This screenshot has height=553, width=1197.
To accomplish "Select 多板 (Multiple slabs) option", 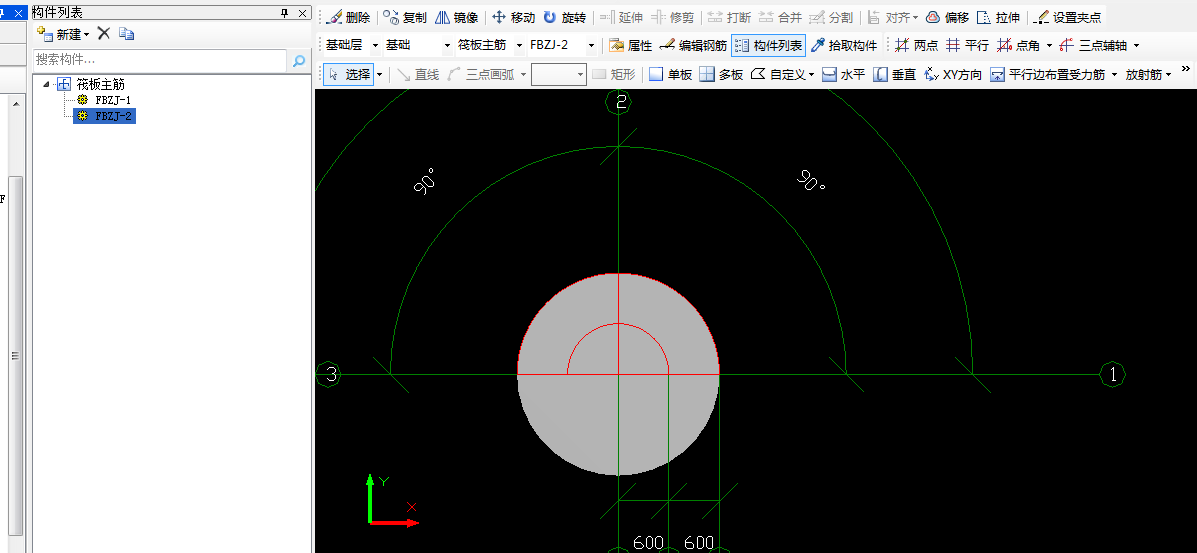I will [721, 75].
